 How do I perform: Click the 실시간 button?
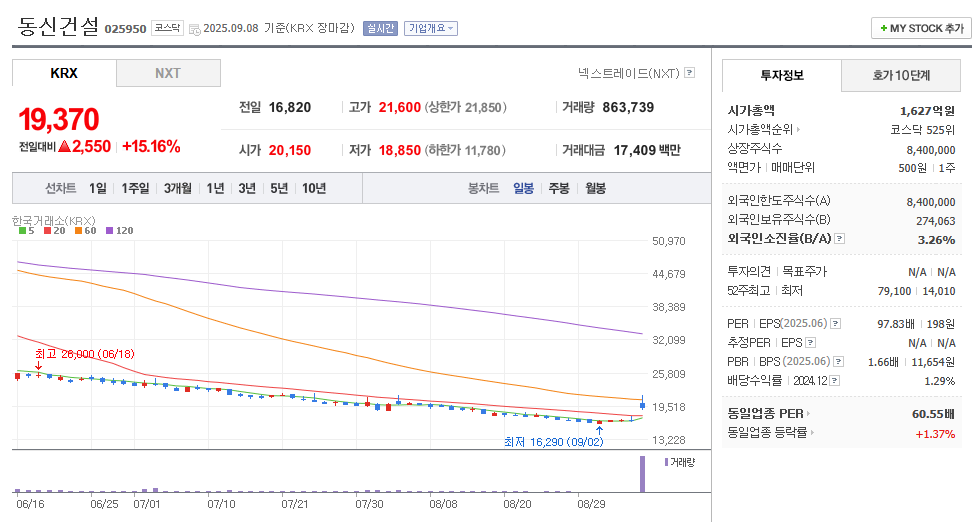pos(380,29)
